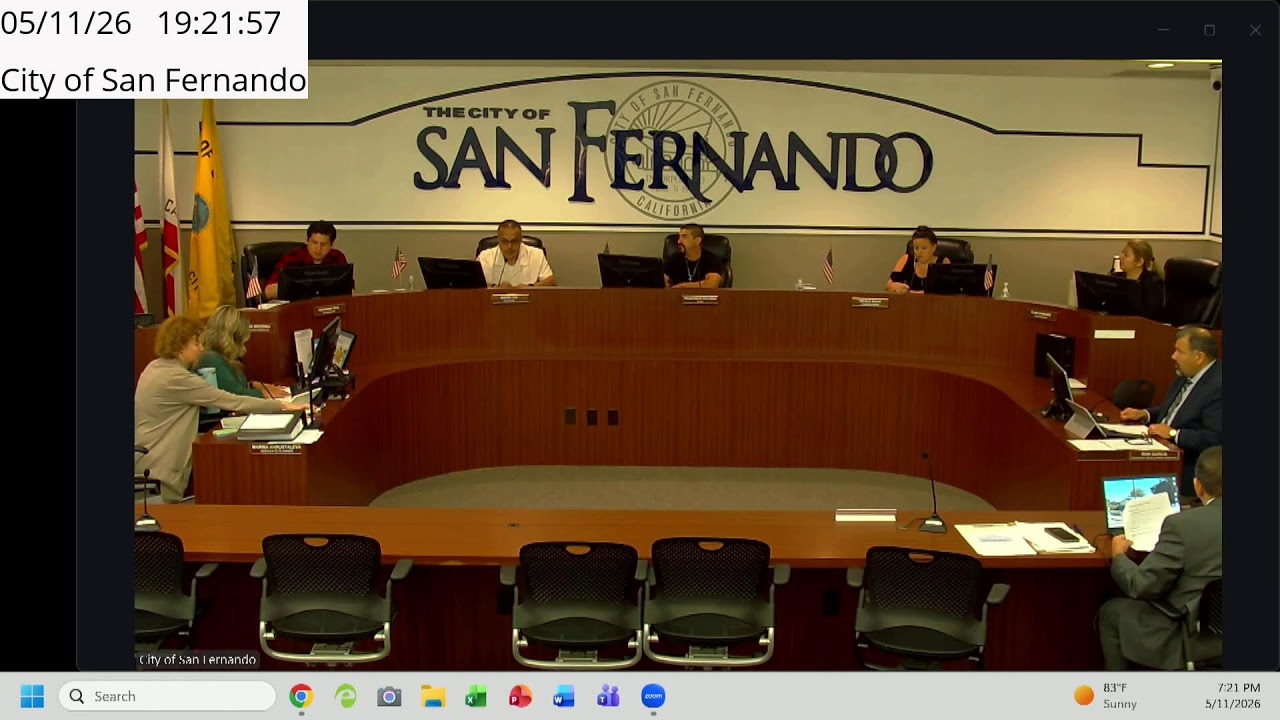This screenshot has width=1280, height=720.
Task: Open the Windows Start menu
Action: click(32, 696)
